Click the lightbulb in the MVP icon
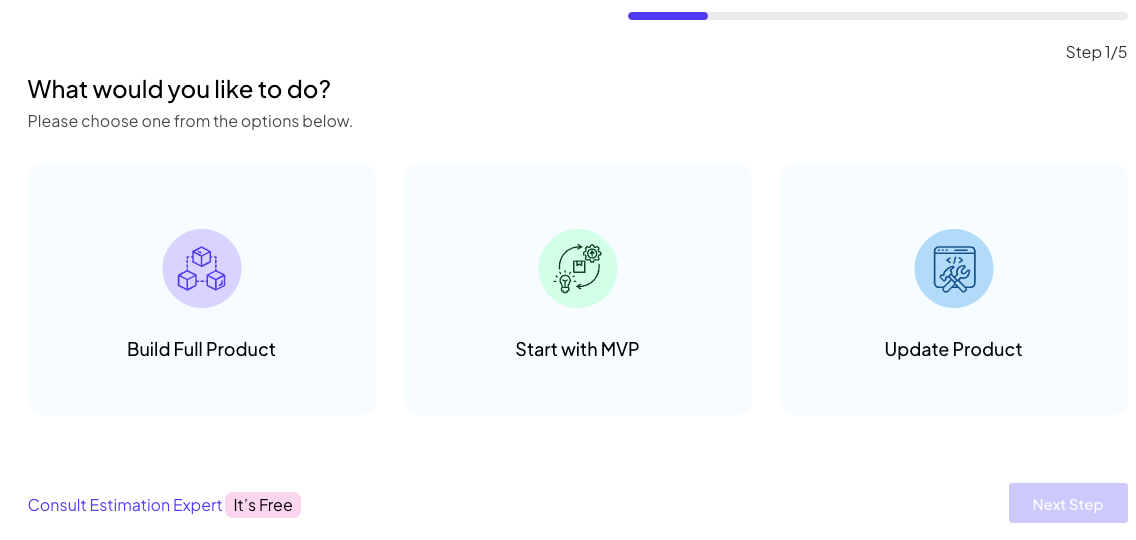This screenshot has width=1136, height=540. click(x=564, y=282)
